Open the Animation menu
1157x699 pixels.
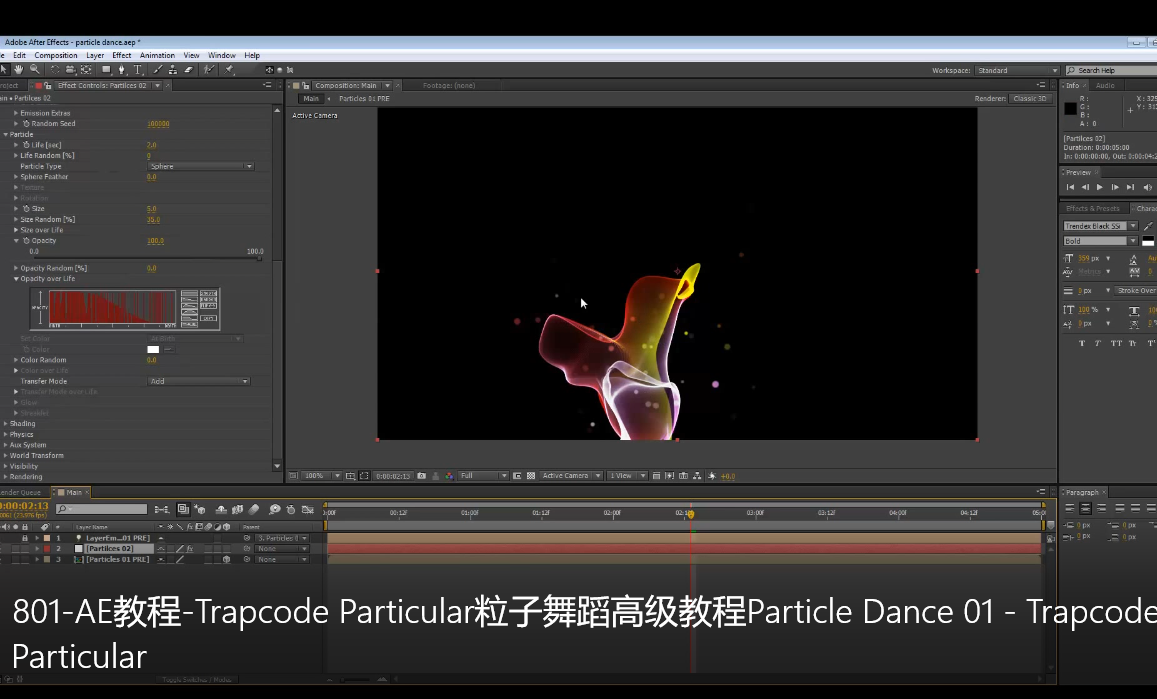(157, 55)
